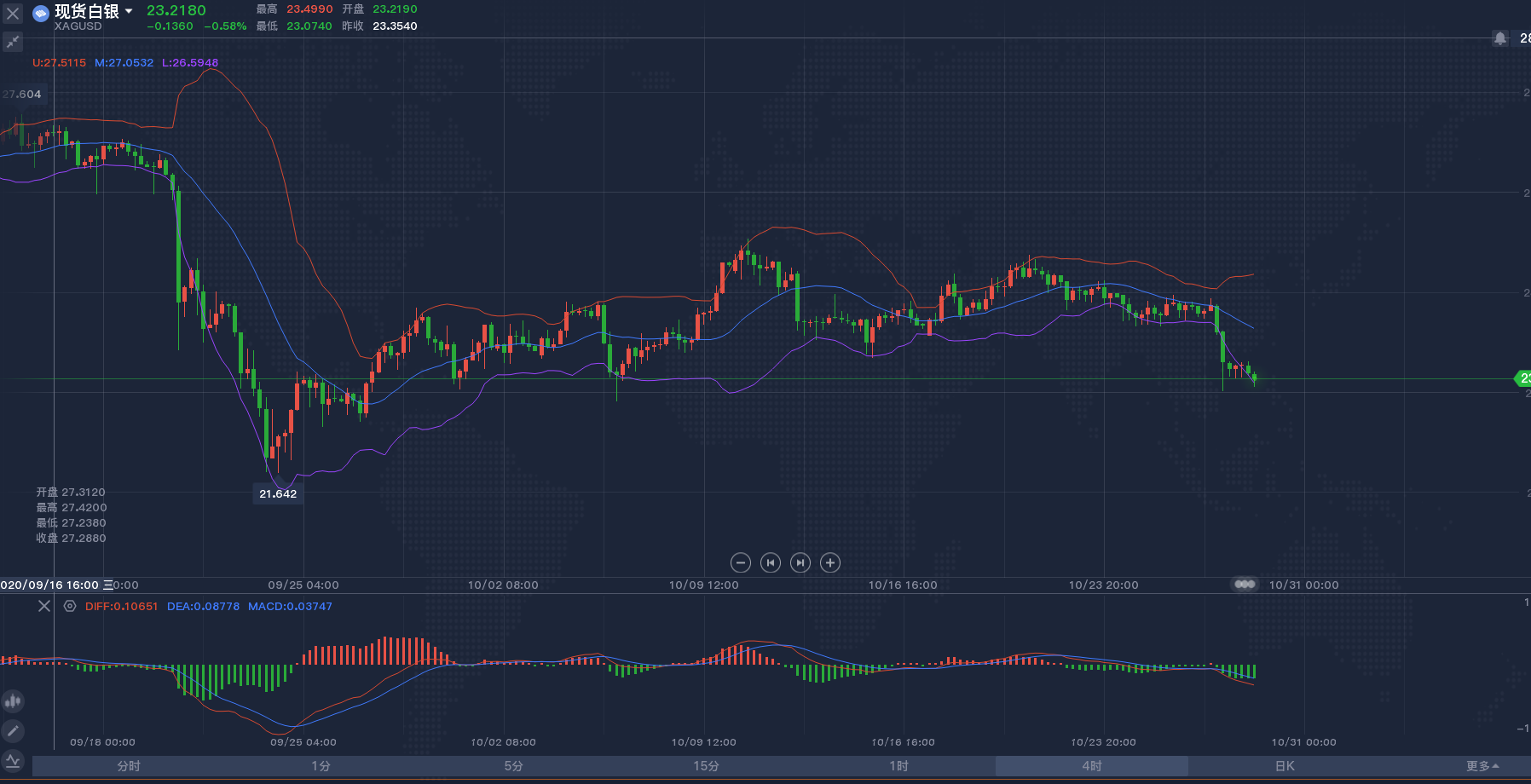Click the 开盘 value 23.2190
Screen dimensions: 1531x784
tap(395, 9)
